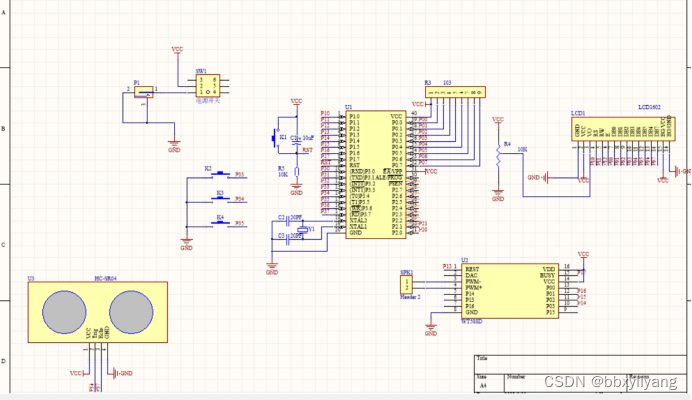Select the C2 20PF capacitor
Viewport: 692px width, 400px height.
tap(287, 221)
